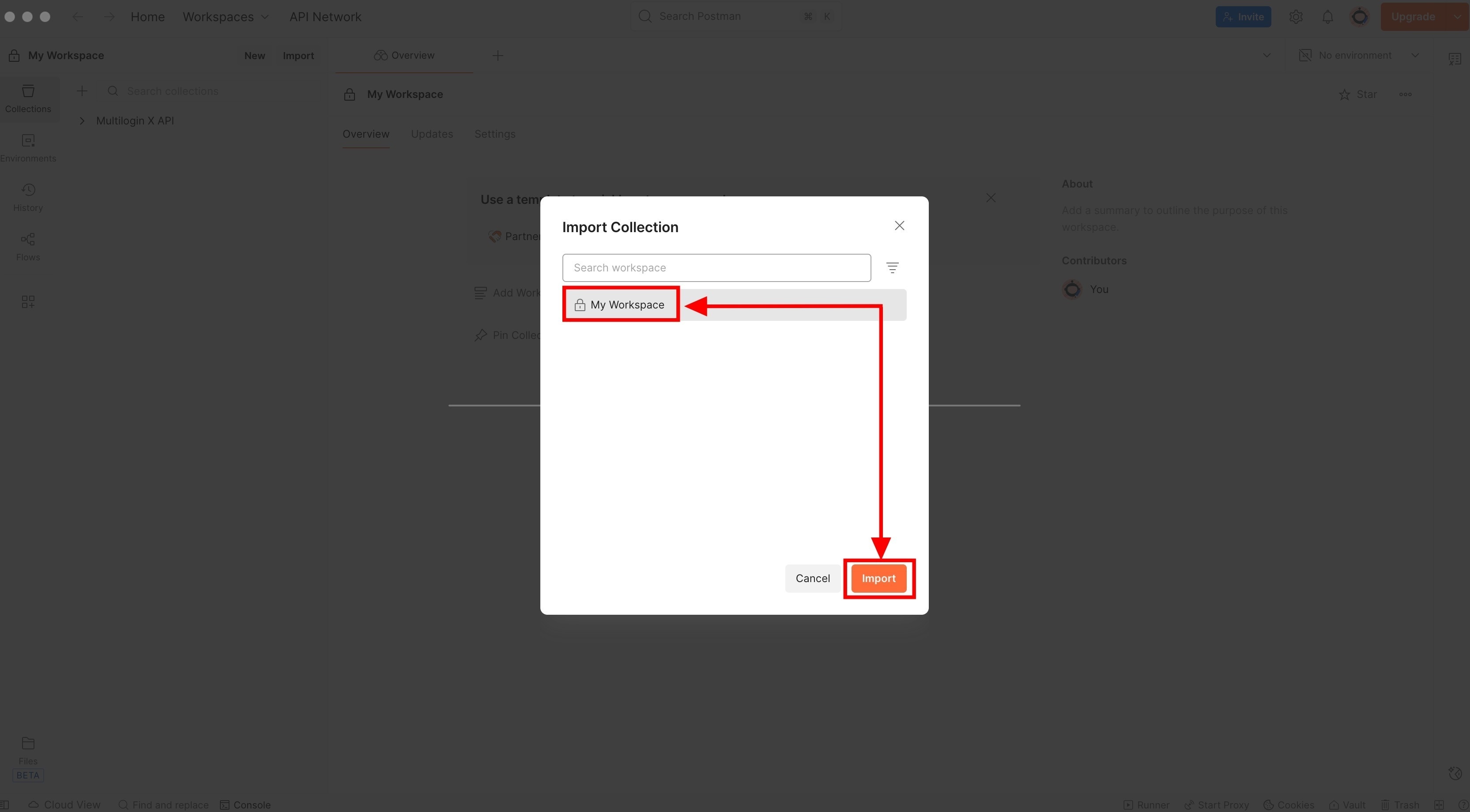This screenshot has height=812, width=1470.
Task: Open the History panel from the sidebar
Action: pos(28,196)
